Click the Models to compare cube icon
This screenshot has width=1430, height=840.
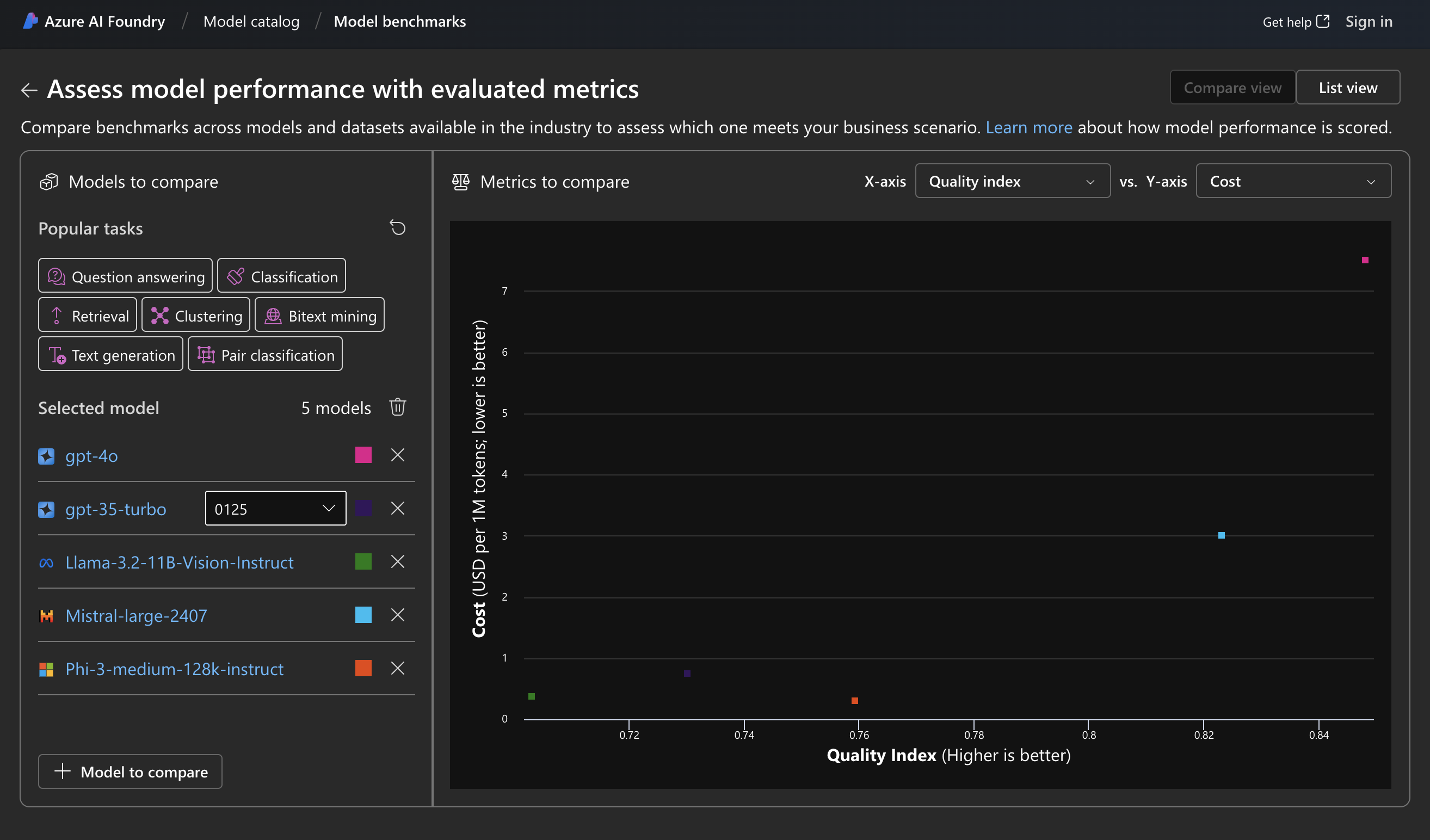coord(49,182)
